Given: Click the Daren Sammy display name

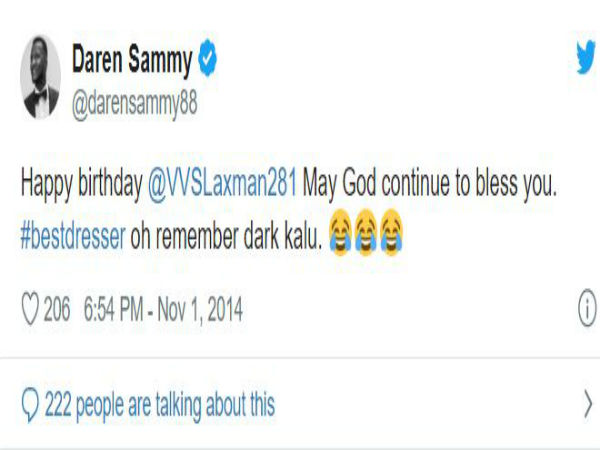Looking at the screenshot, I should (x=132, y=60).
